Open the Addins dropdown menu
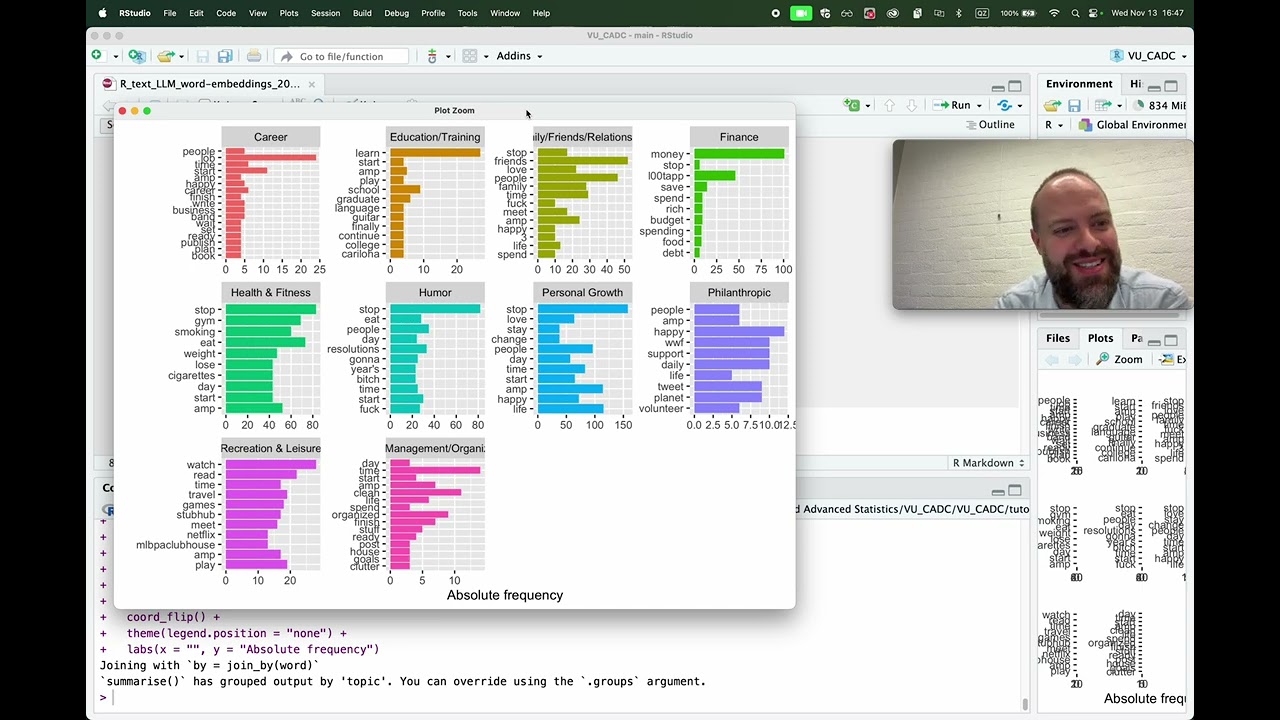The width and height of the screenshot is (1280, 720). point(519,56)
